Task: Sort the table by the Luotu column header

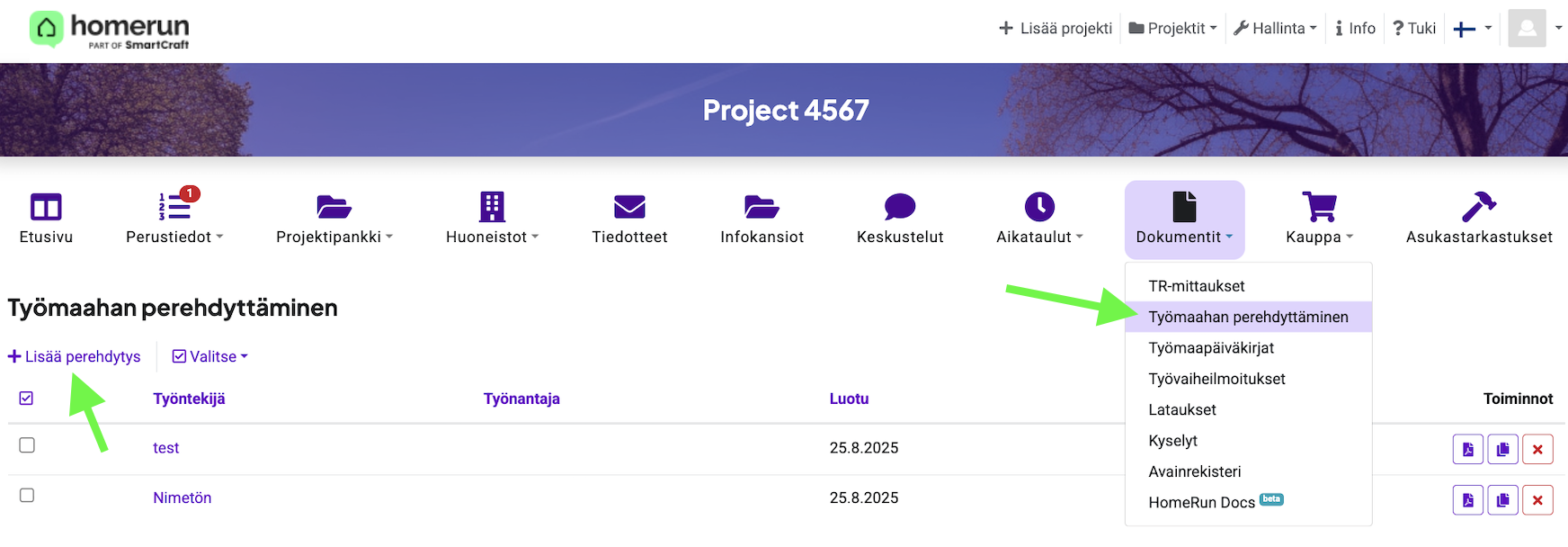Action: (x=848, y=399)
